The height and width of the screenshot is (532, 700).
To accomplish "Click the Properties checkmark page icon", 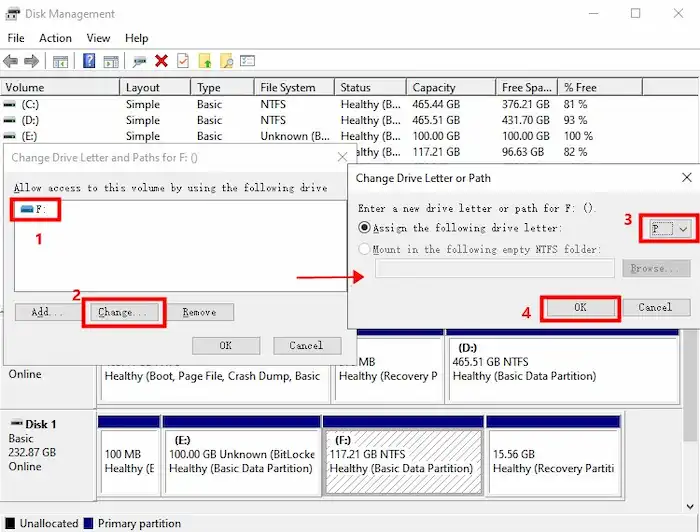I will pos(183,61).
